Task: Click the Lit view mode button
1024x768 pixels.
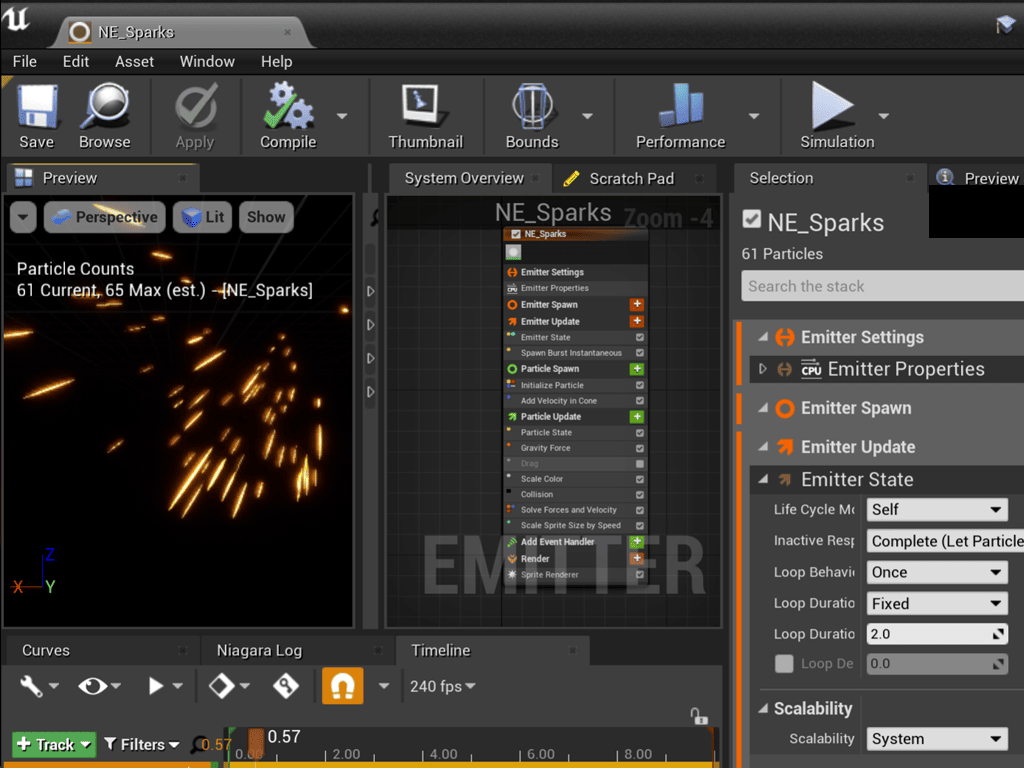Action: point(202,217)
